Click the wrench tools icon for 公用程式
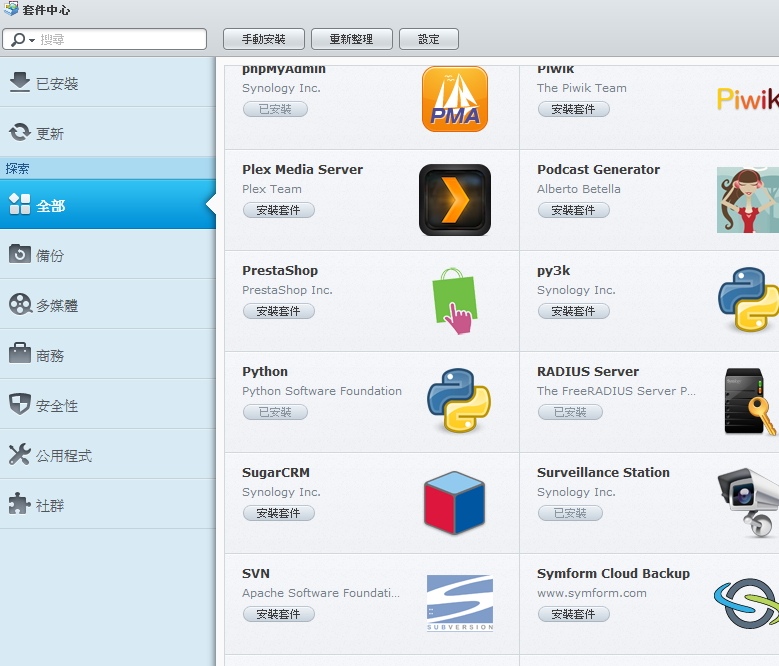Viewport: 779px width, 666px height. (x=20, y=454)
